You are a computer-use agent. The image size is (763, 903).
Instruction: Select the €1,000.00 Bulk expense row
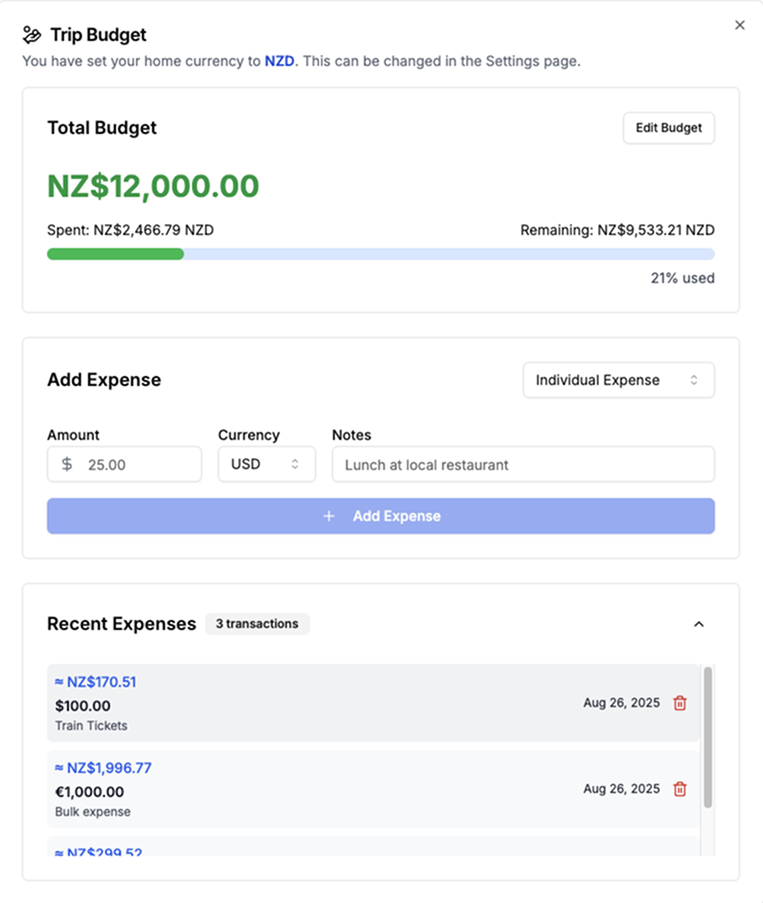tap(300, 789)
